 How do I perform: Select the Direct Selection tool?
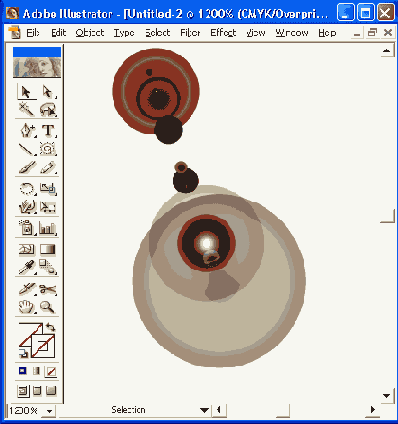[x=48, y=91]
